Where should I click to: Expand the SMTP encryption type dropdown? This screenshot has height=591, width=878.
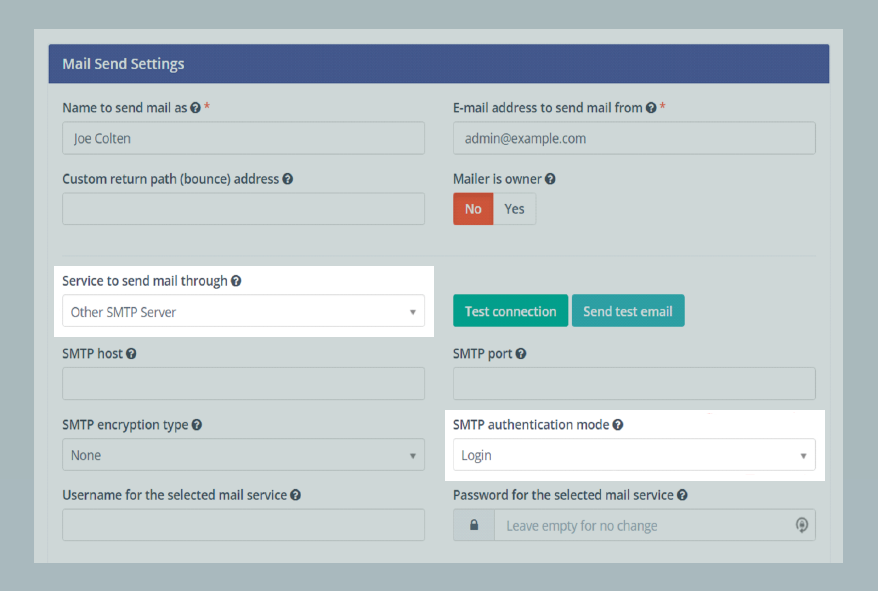[243, 455]
